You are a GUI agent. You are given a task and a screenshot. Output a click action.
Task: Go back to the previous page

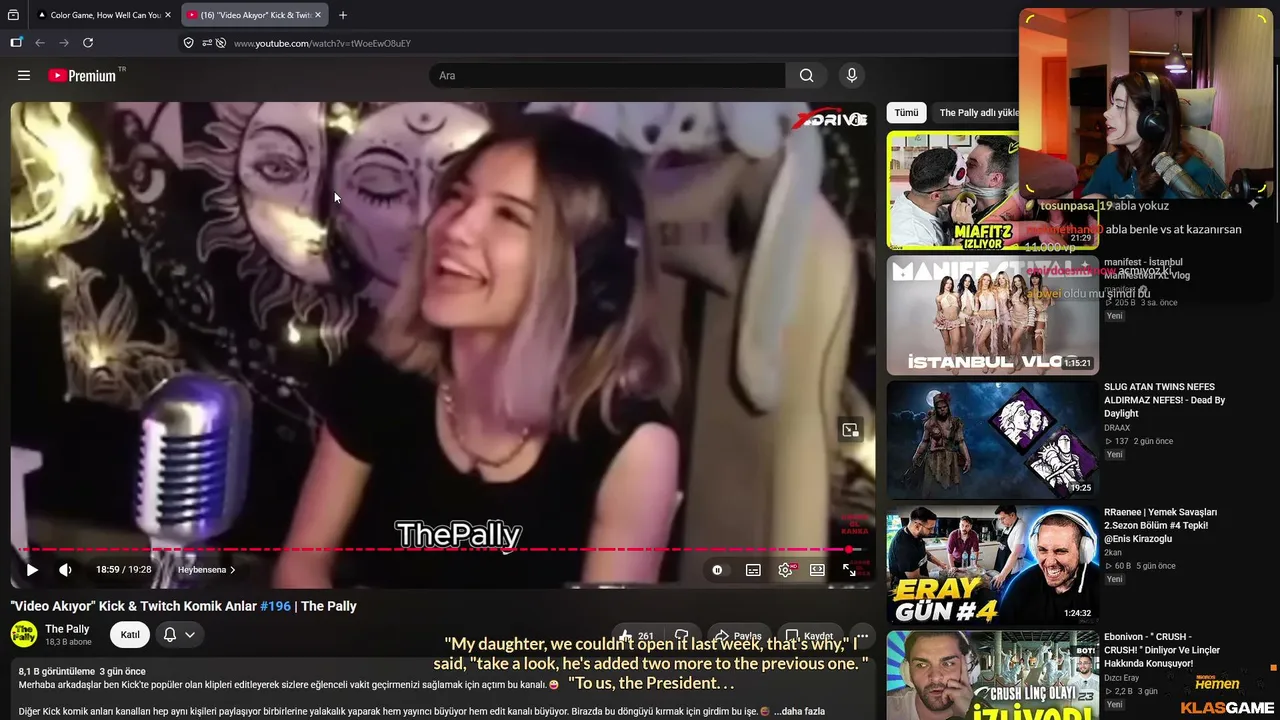click(x=40, y=43)
